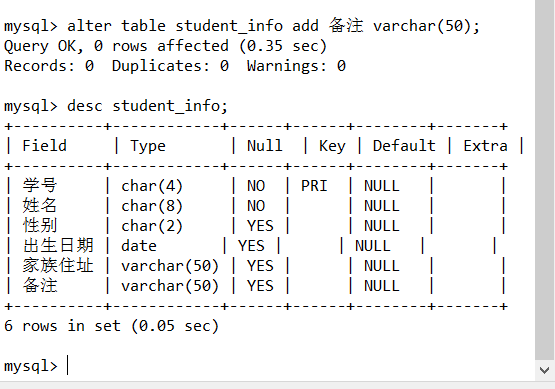Click the desc student_info; command text
The width and height of the screenshot is (555, 389).
point(147,106)
